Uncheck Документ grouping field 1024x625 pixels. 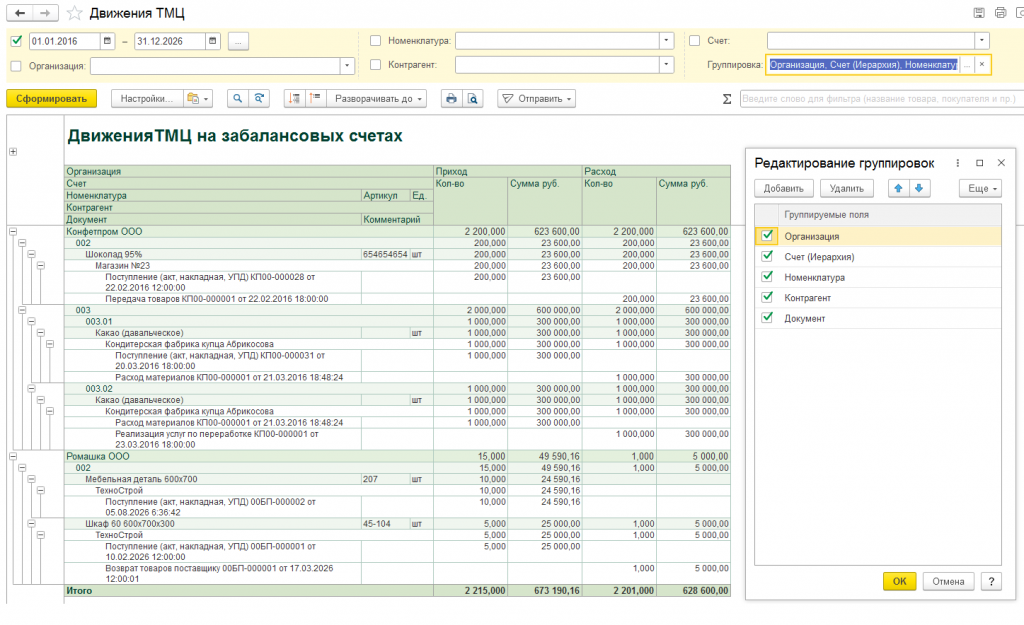click(767, 317)
